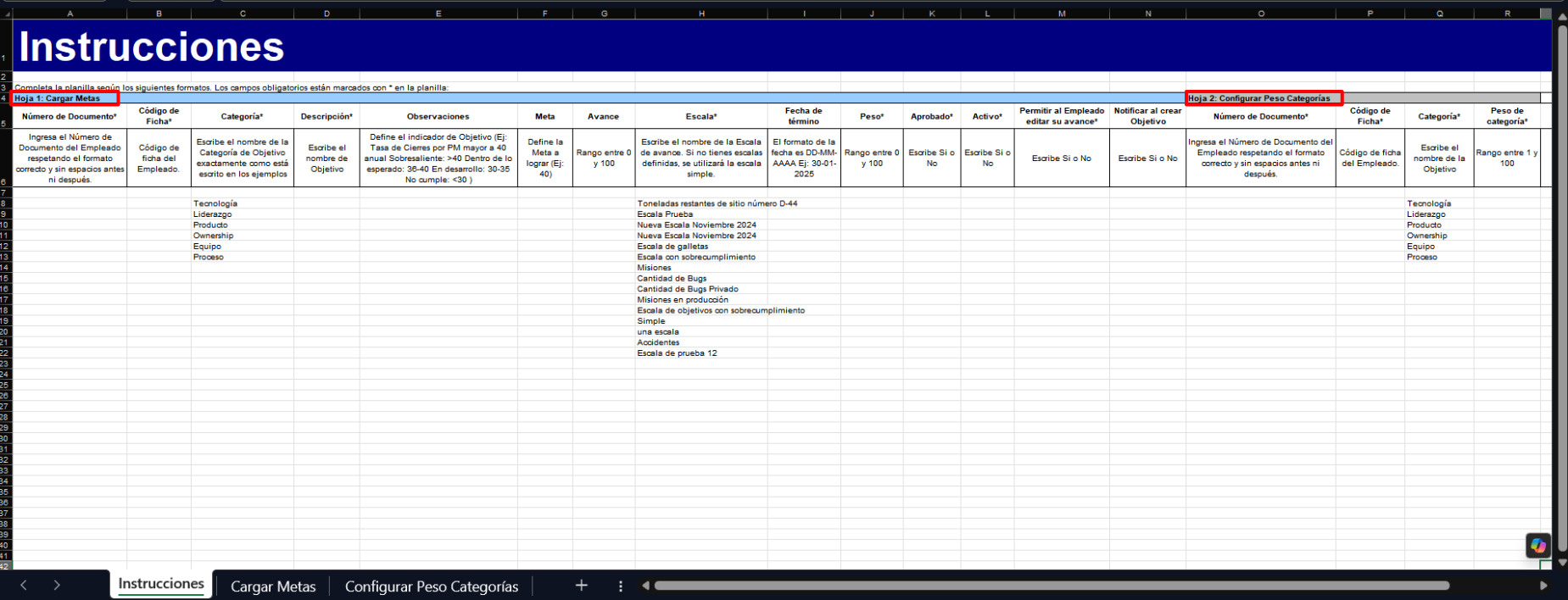Click the vertical scrollbar up arrow
The image size is (1568, 600).
(1562, 14)
